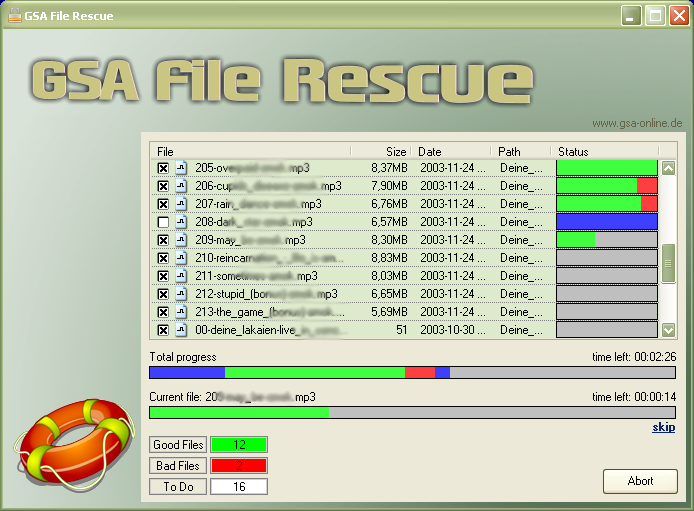694x511 pixels.
Task: Click the GSA File Rescue title bar icon
Action: click(x=16, y=16)
